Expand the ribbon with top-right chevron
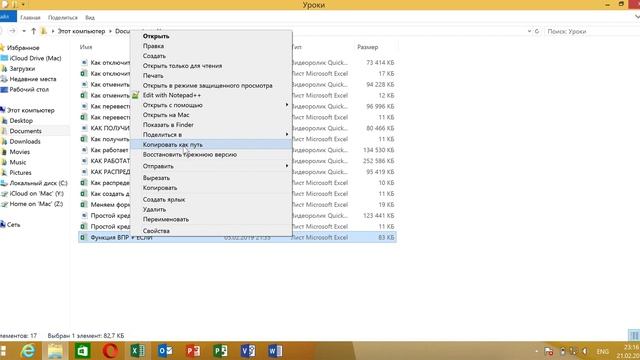 click(x=637, y=17)
